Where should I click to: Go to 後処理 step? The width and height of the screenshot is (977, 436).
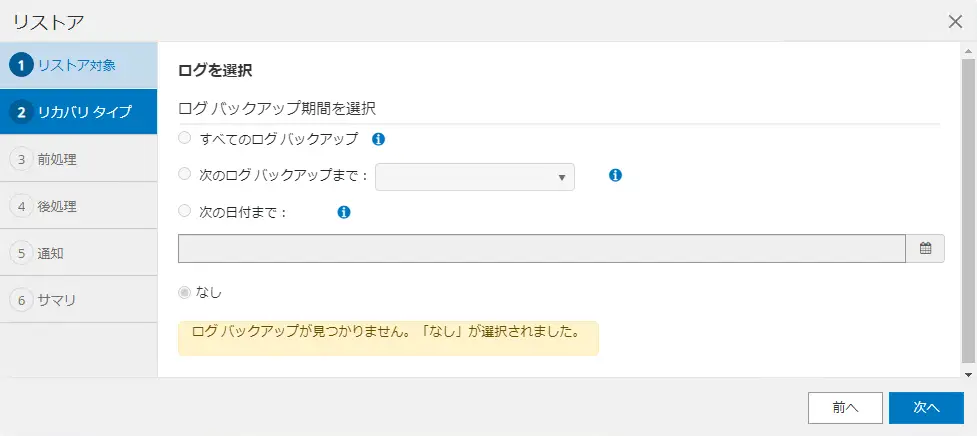click(79, 206)
